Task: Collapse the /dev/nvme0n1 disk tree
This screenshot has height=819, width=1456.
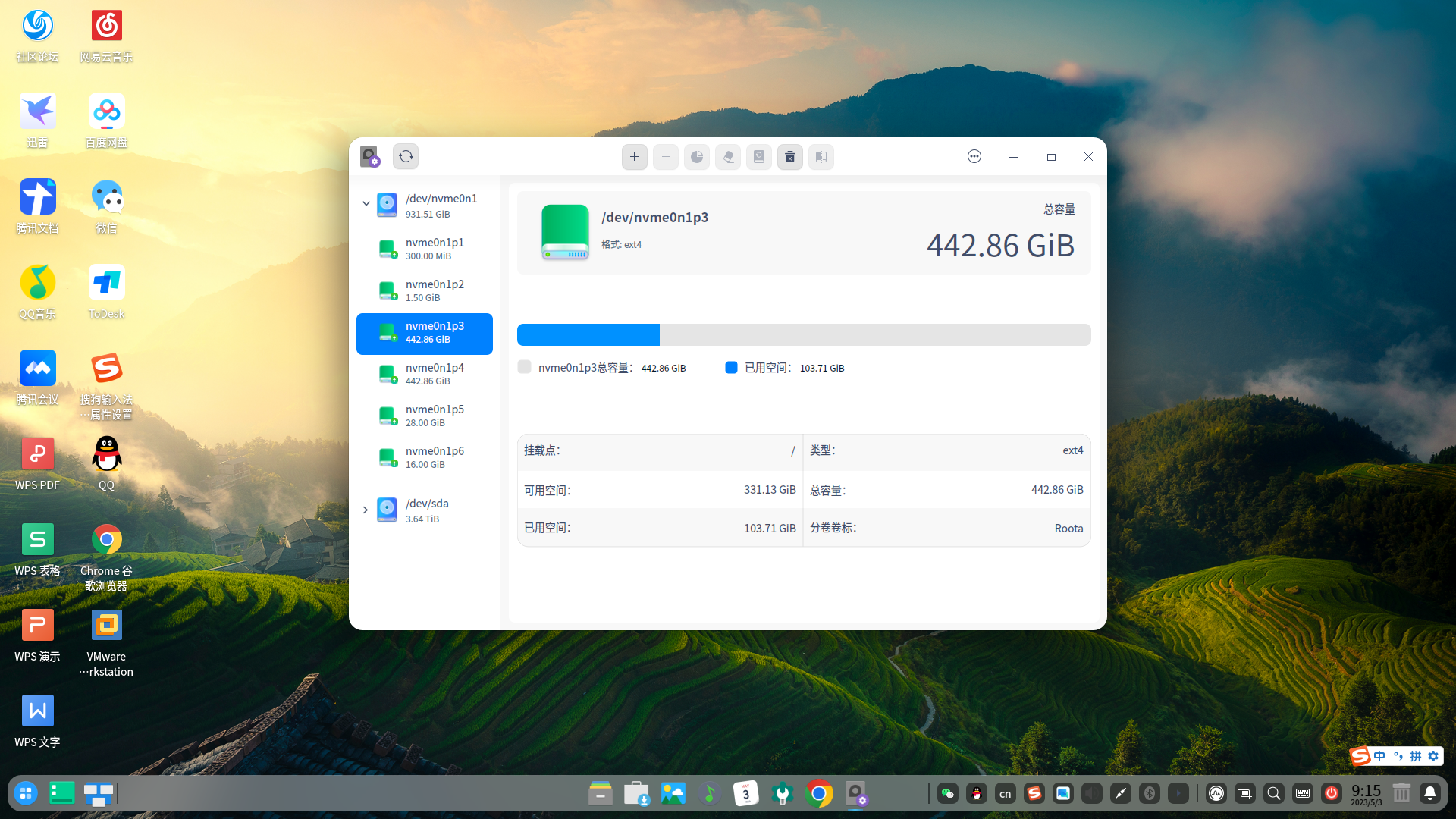Action: 366,203
